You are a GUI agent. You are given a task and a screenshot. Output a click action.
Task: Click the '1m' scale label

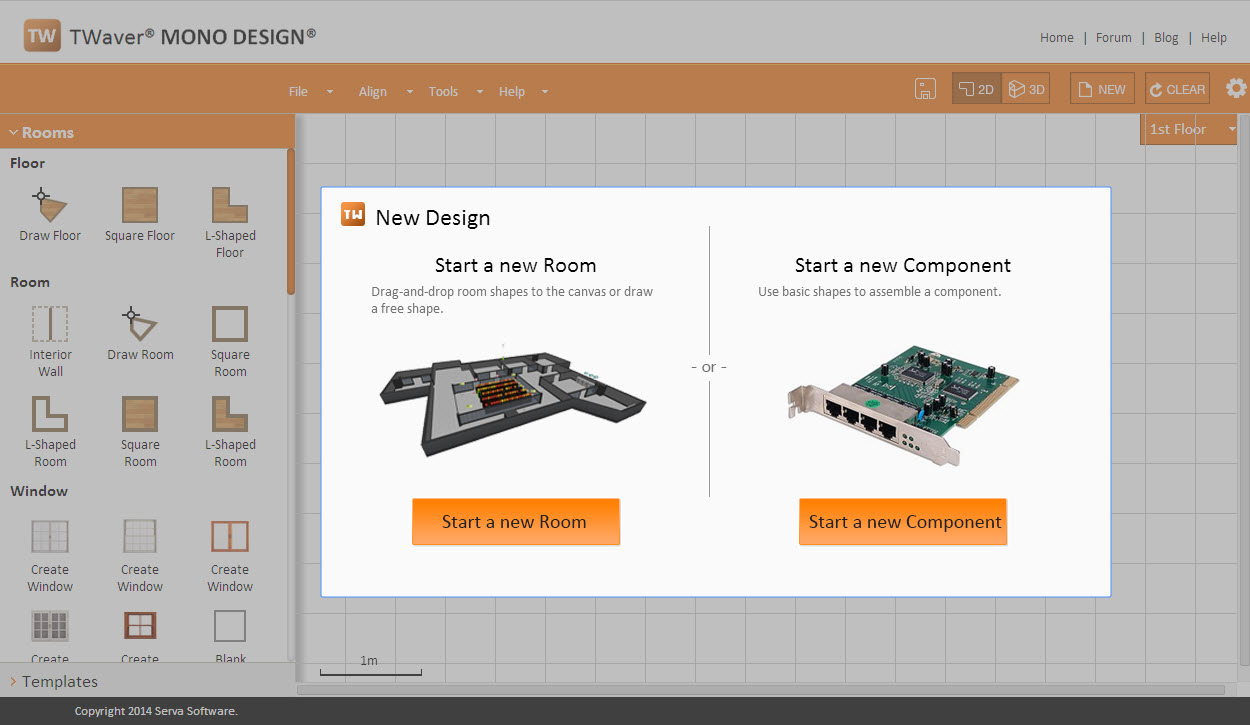[x=369, y=660]
